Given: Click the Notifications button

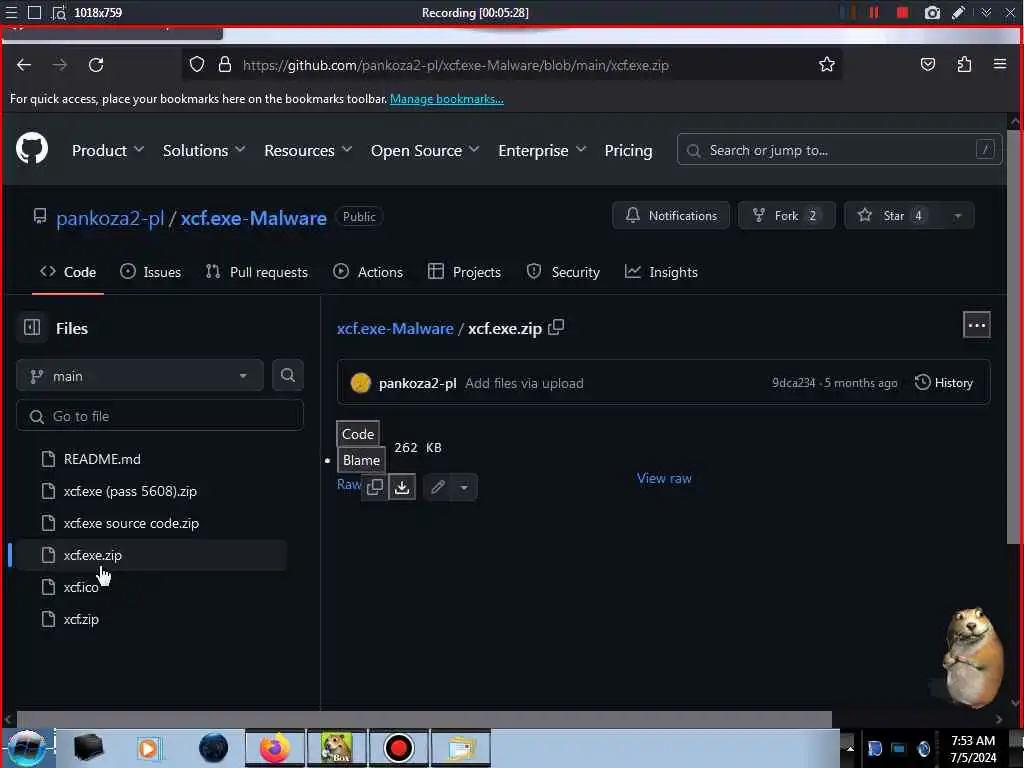Looking at the screenshot, I should (671, 216).
